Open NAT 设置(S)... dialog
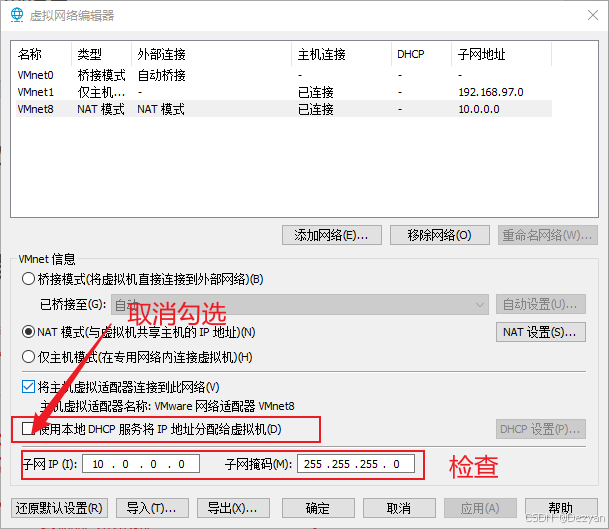This screenshot has width=609, height=529. (x=541, y=332)
